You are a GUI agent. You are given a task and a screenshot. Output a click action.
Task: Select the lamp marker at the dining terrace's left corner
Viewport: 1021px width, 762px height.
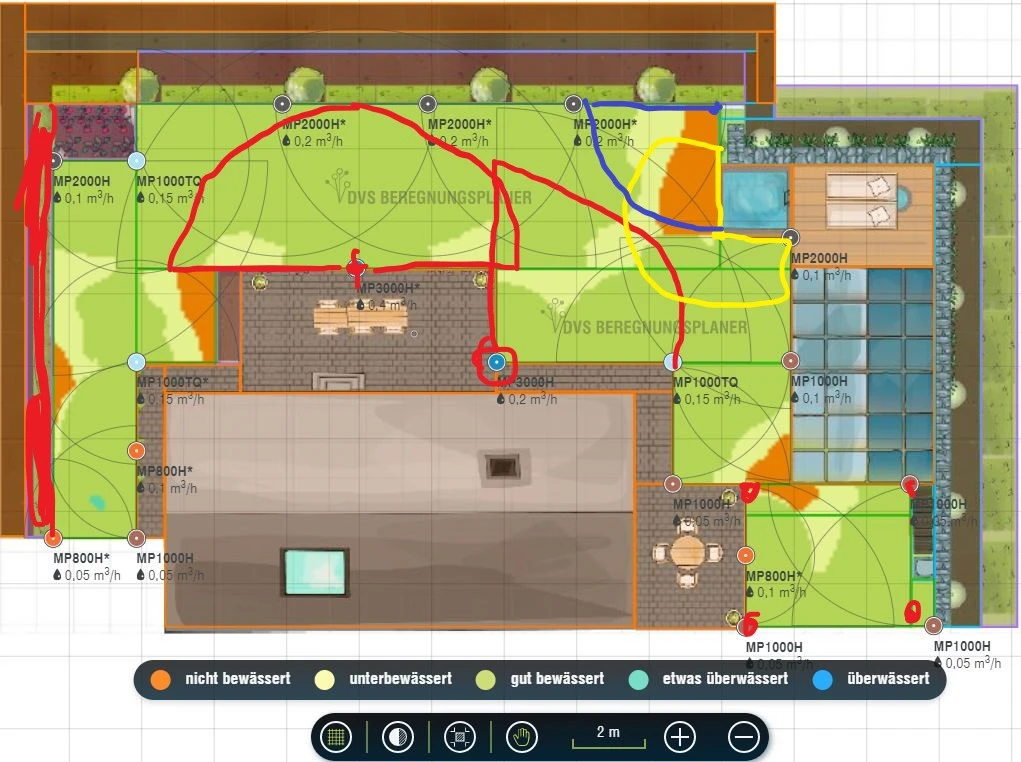click(x=260, y=282)
